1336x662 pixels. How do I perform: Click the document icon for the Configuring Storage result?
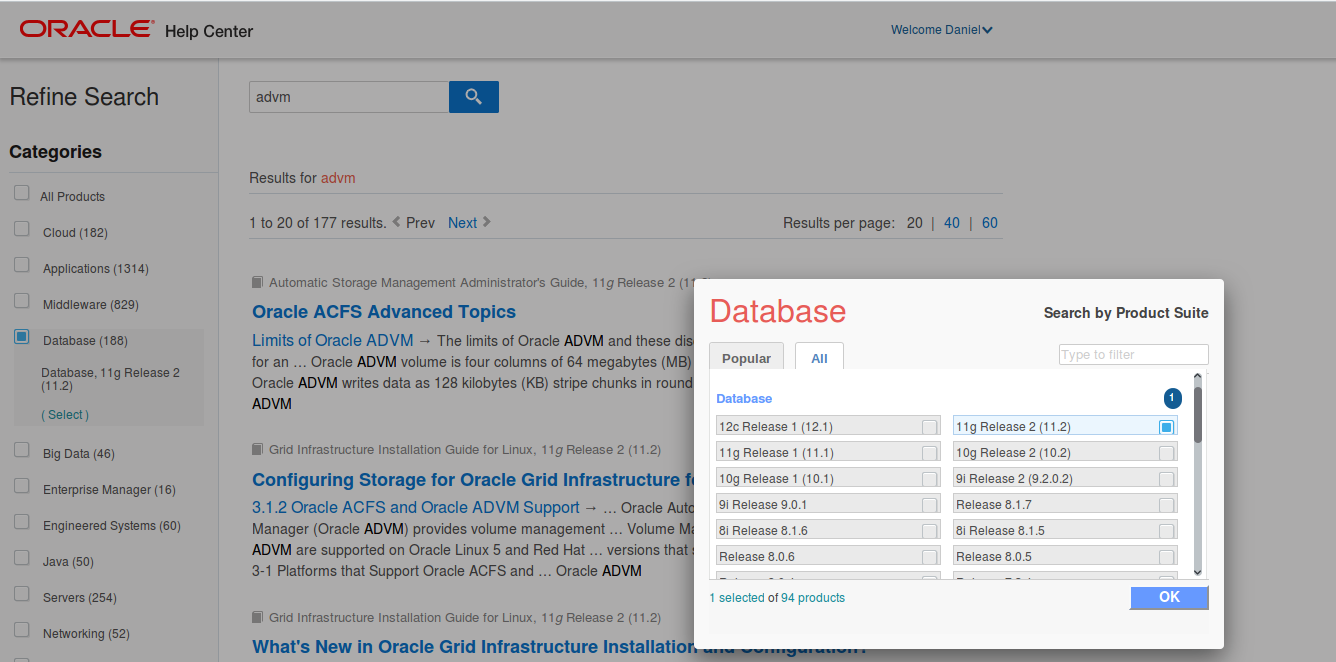pyautogui.click(x=257, y=449)
